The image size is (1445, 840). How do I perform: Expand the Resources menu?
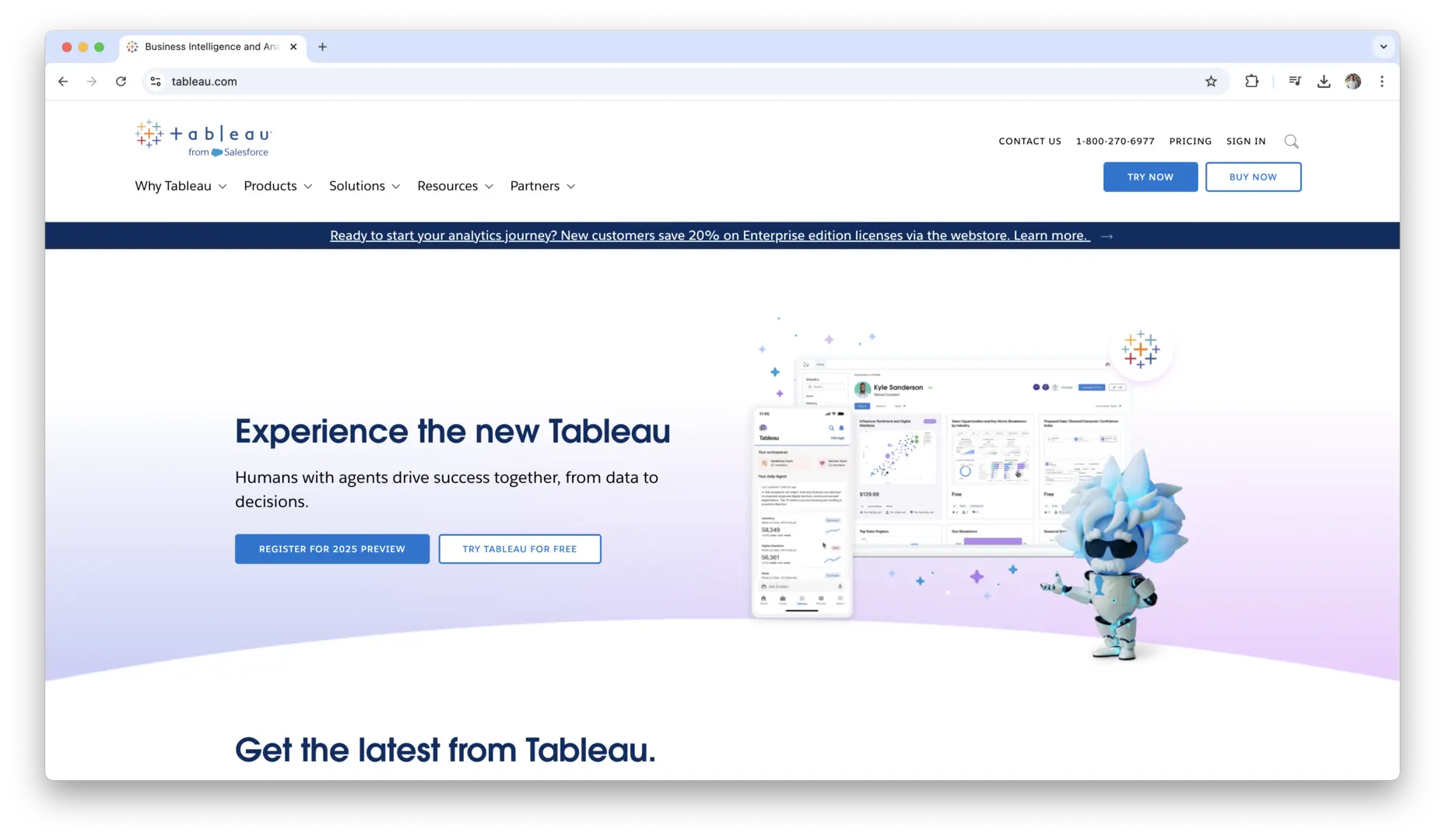click(455, 186)
